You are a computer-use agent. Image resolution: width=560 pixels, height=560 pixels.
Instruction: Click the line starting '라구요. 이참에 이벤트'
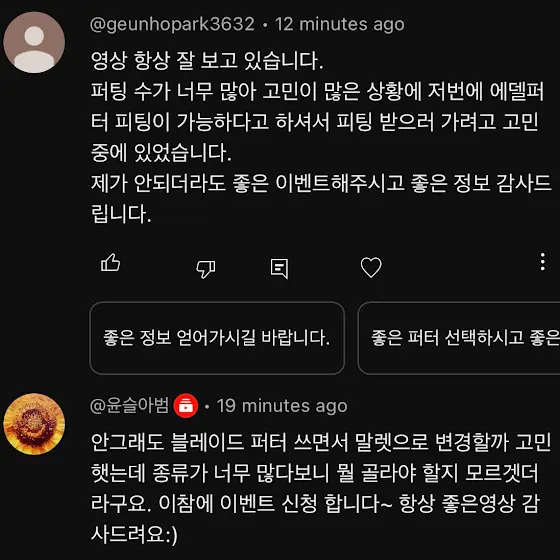click(315, 503)
